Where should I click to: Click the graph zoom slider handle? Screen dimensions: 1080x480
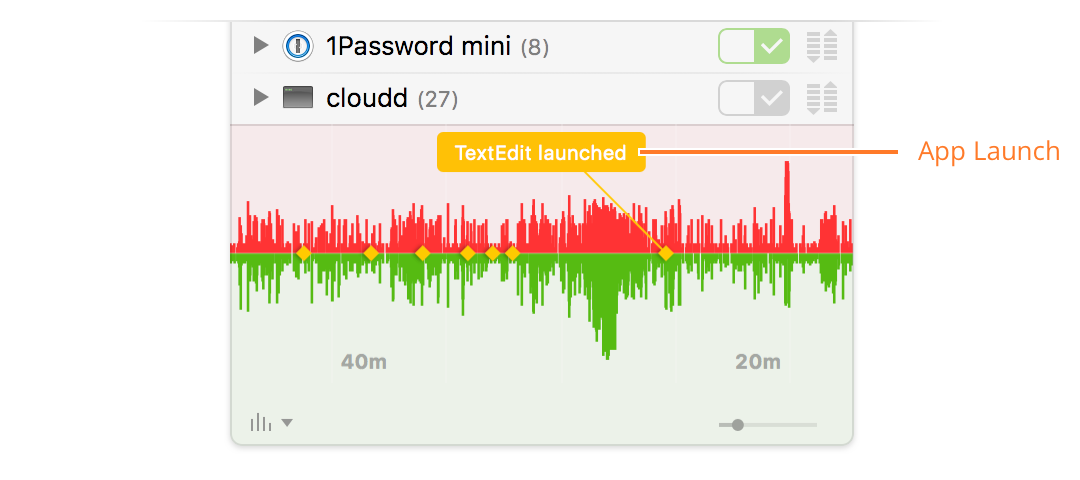[x=738, y=425]
